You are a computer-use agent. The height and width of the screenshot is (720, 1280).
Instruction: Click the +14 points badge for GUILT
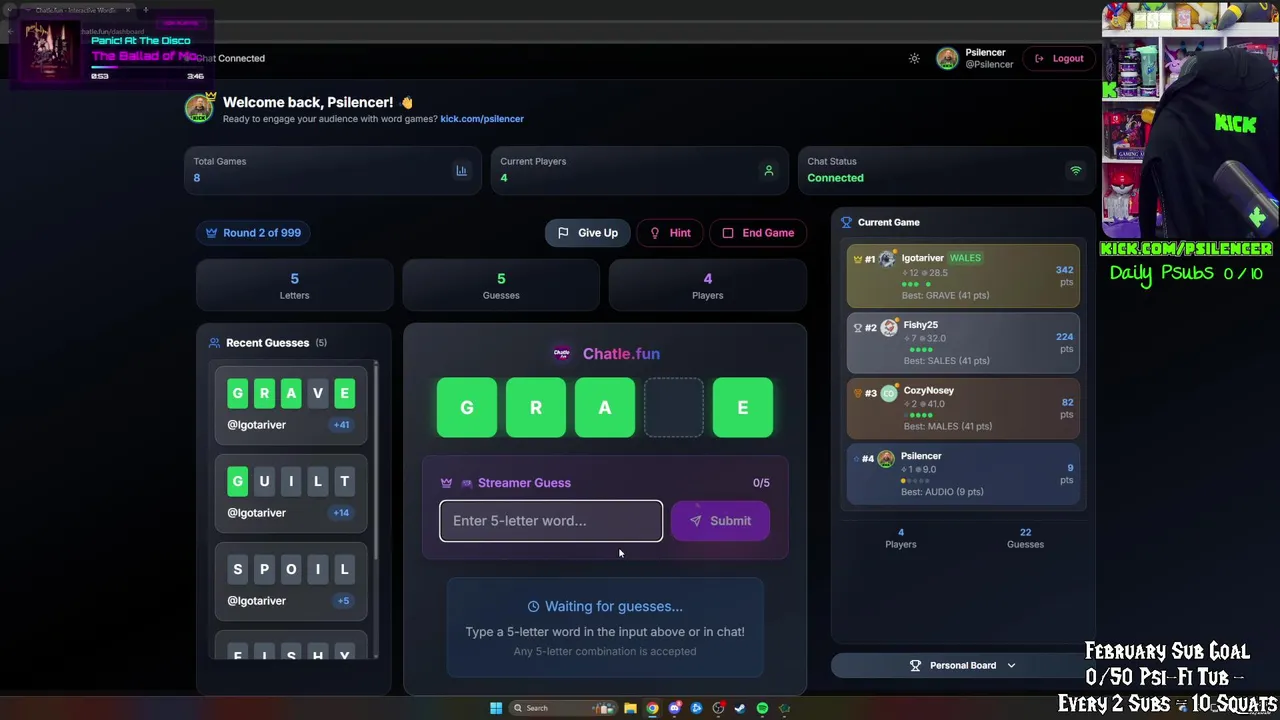coord(341,513)
